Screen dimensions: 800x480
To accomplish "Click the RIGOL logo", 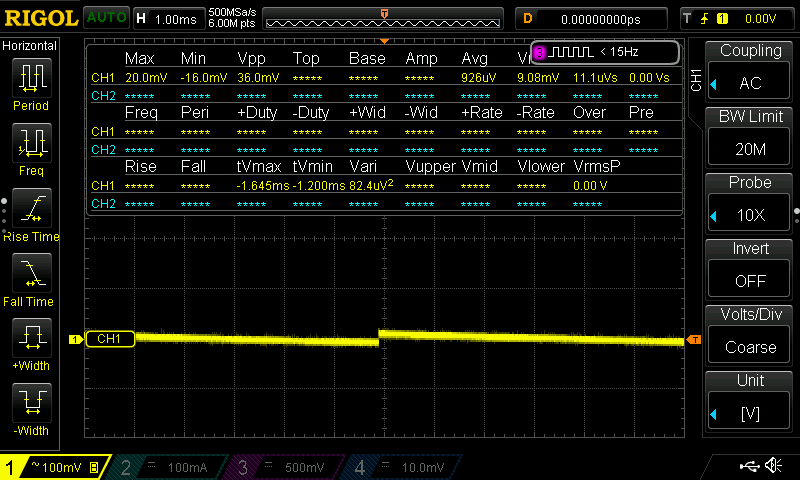I will 41,18.
